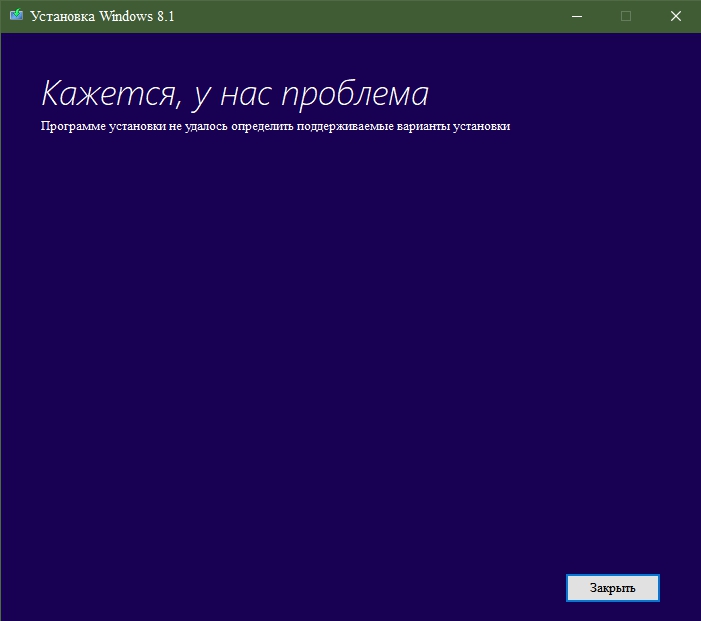This screenshot has height=621, width=701.
Task: Click the title 'Установка Windows 8.1'
Action: coord(102,17)
